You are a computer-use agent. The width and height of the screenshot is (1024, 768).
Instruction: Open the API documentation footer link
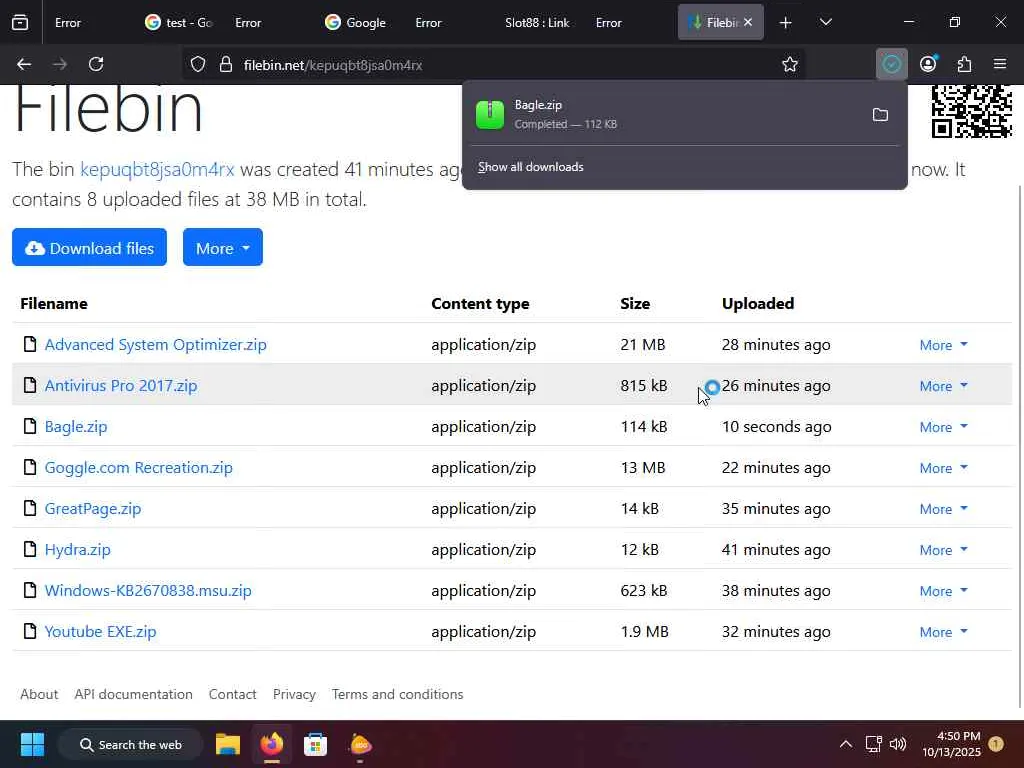point(133,694)
